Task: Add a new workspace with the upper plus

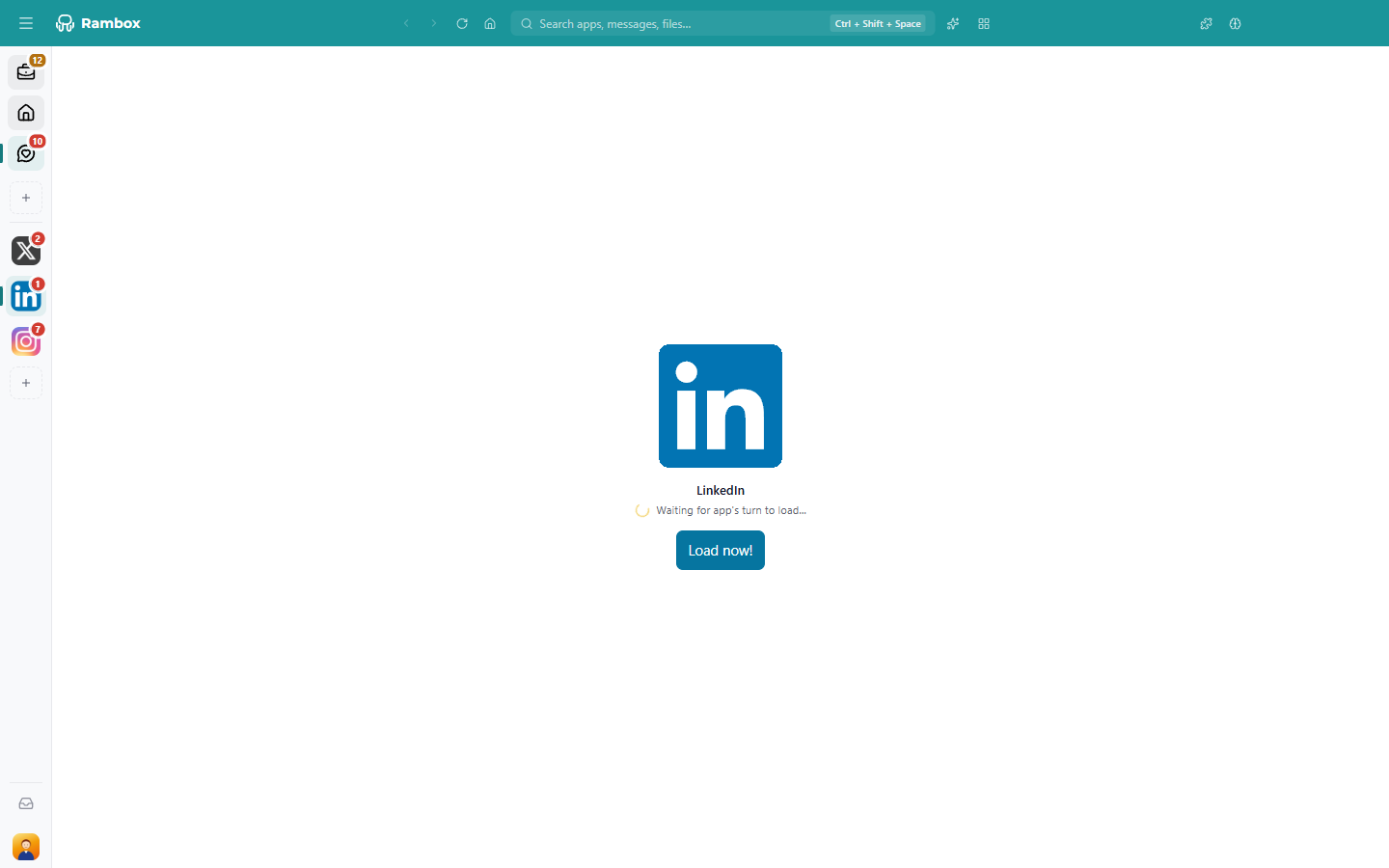Action: click(x=26, y=198)
